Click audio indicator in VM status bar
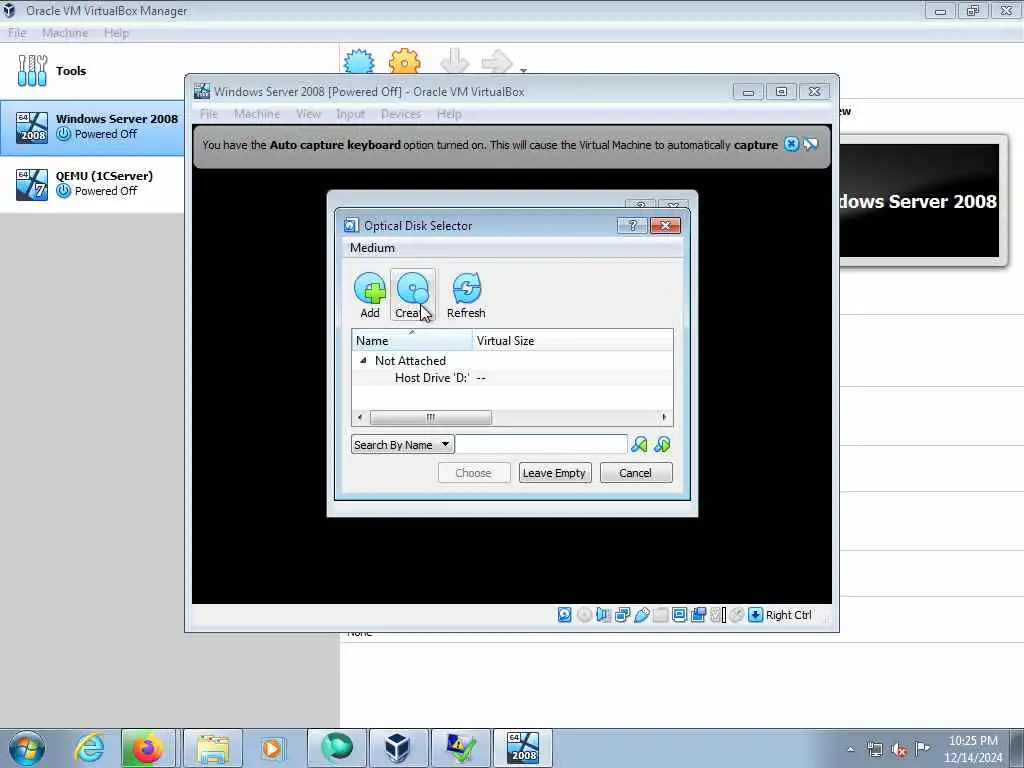This screenshot has width=1024, height=768. (603, 615)
